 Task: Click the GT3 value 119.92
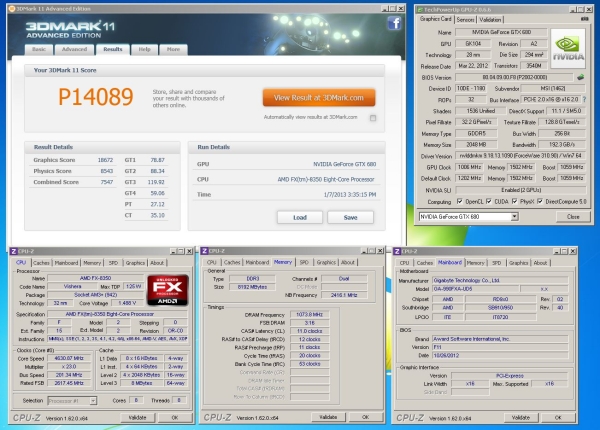pyautogui.click(x=156, y=182)
